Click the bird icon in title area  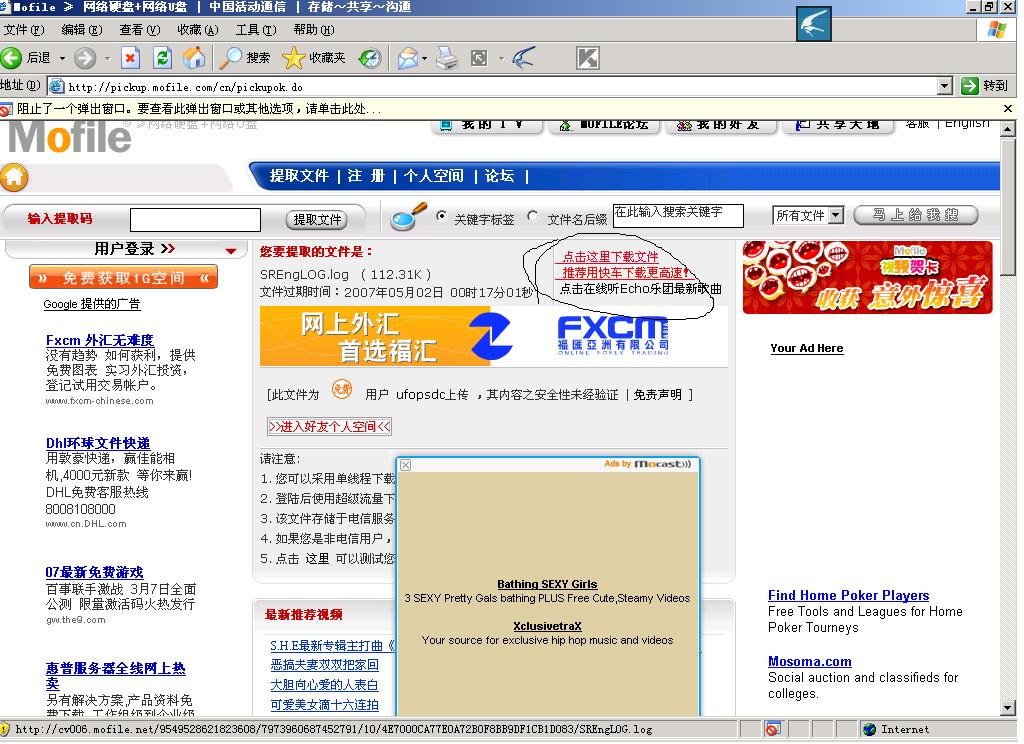(x=814, y=24)
